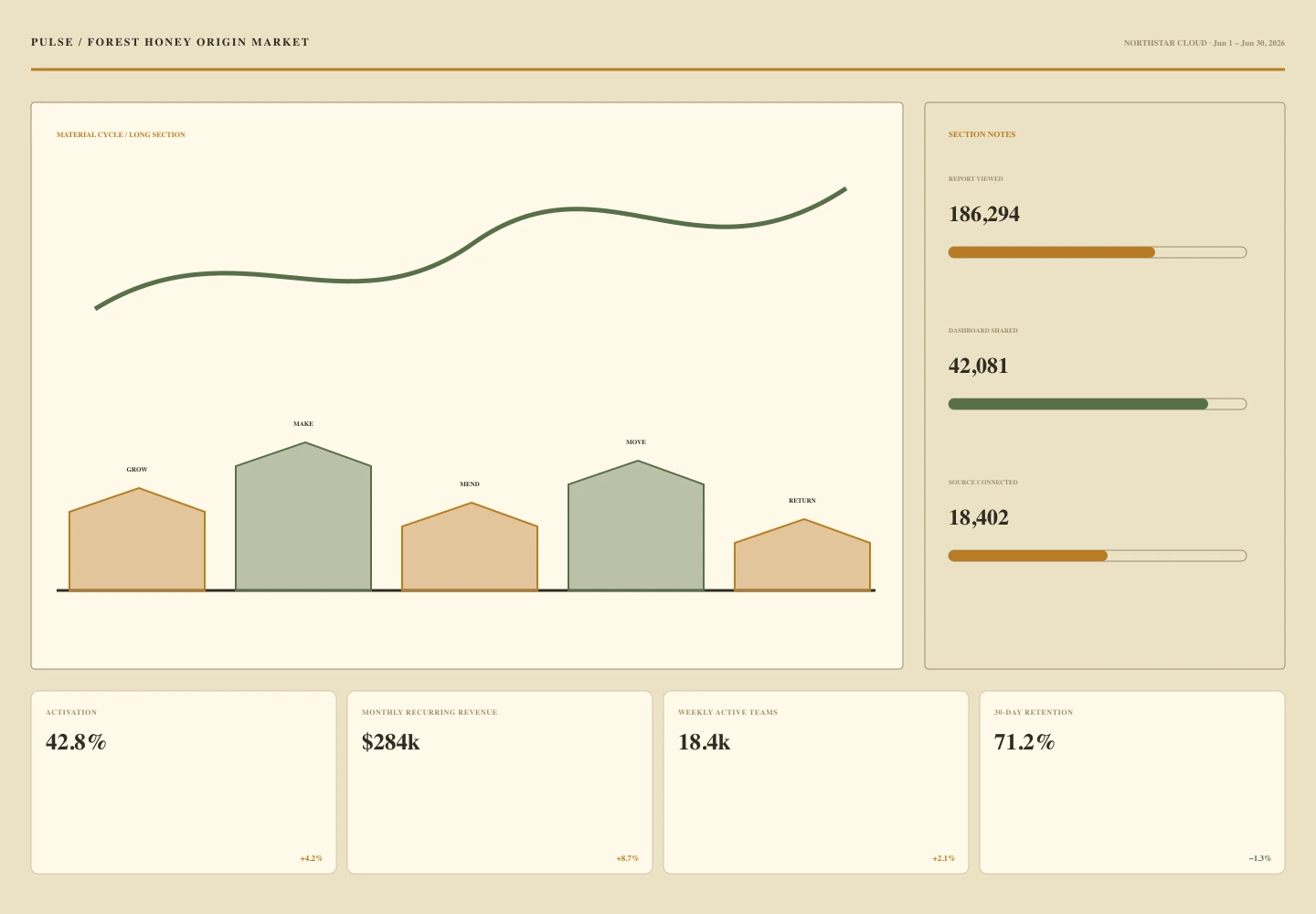Screen dimensions: 1316x914
Task: Click the "MAKE" text label above its bar
Action: (x=303, y=424)
